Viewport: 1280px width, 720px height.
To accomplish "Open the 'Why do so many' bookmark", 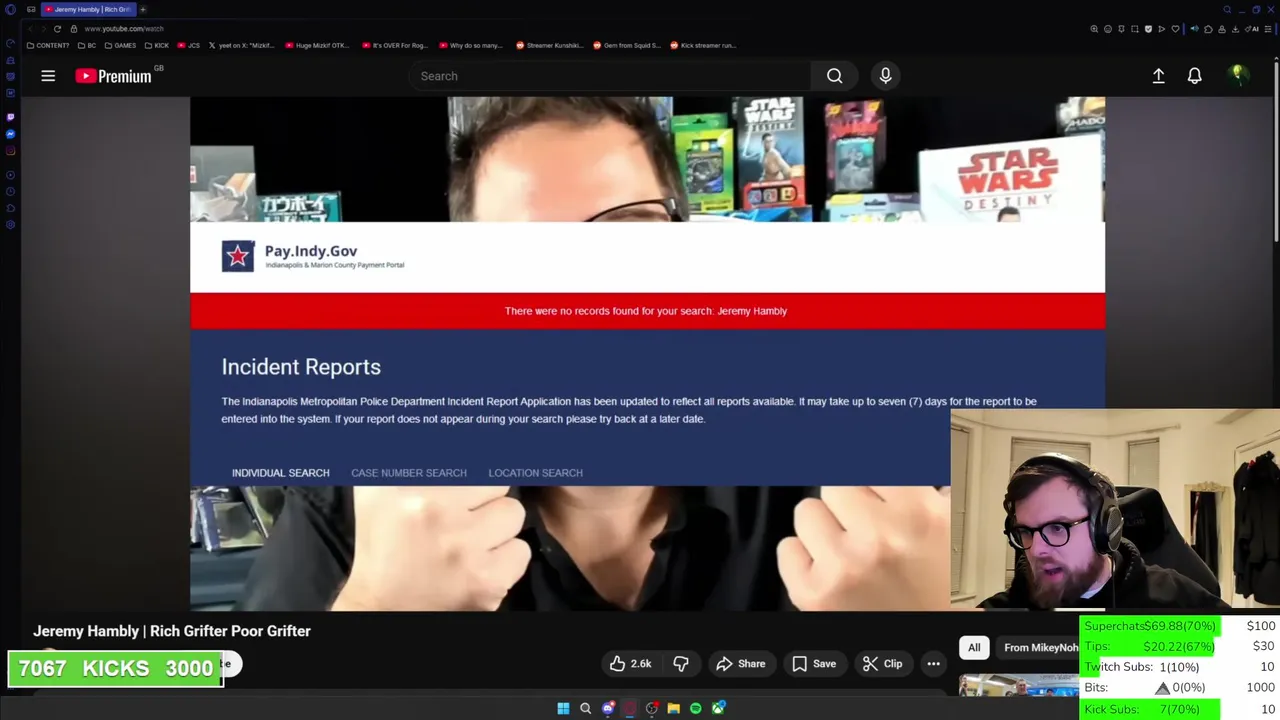I will point(471,45).
